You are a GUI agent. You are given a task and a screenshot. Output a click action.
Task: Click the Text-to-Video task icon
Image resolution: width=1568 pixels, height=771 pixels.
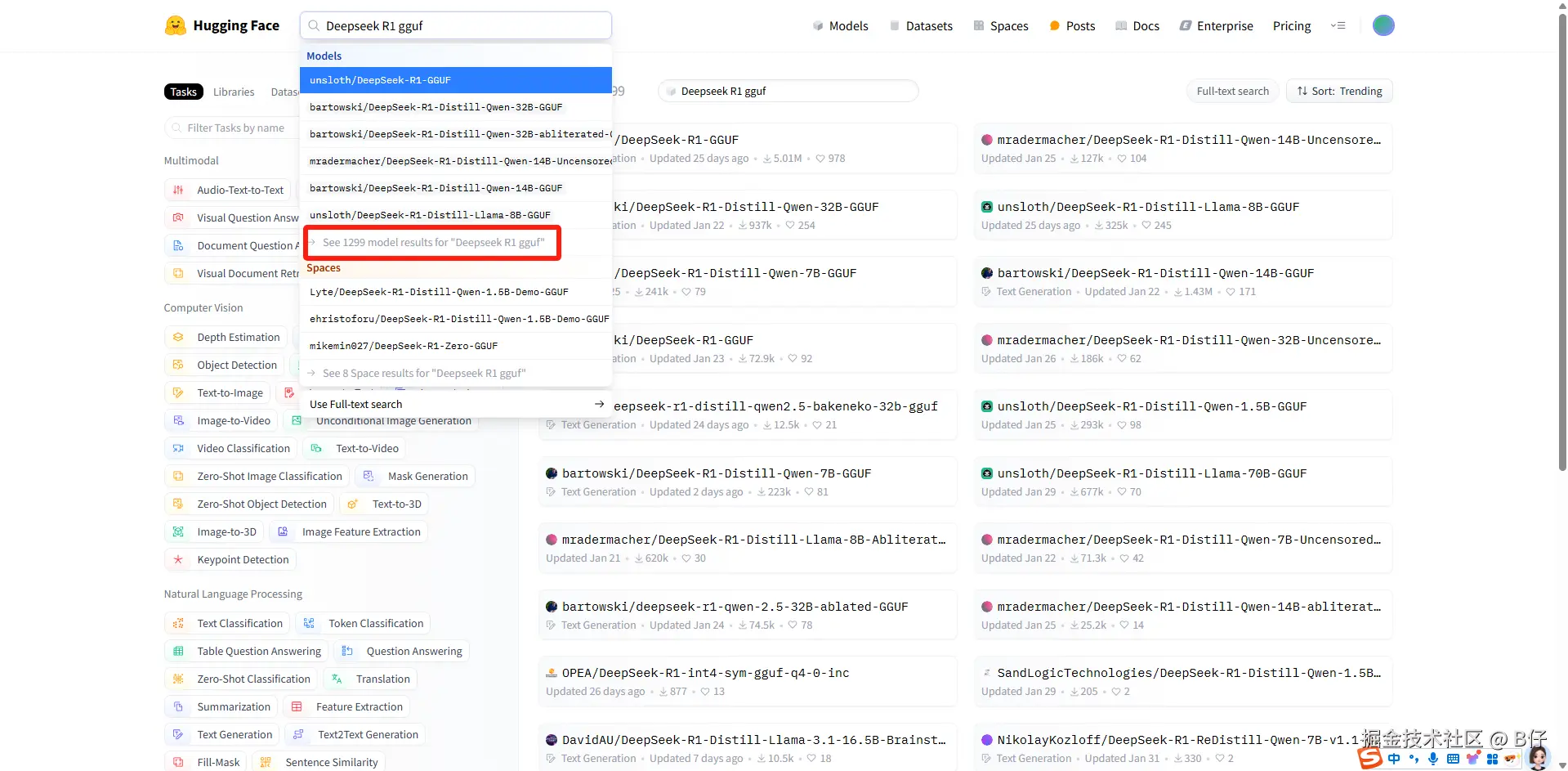coord(317,448)
